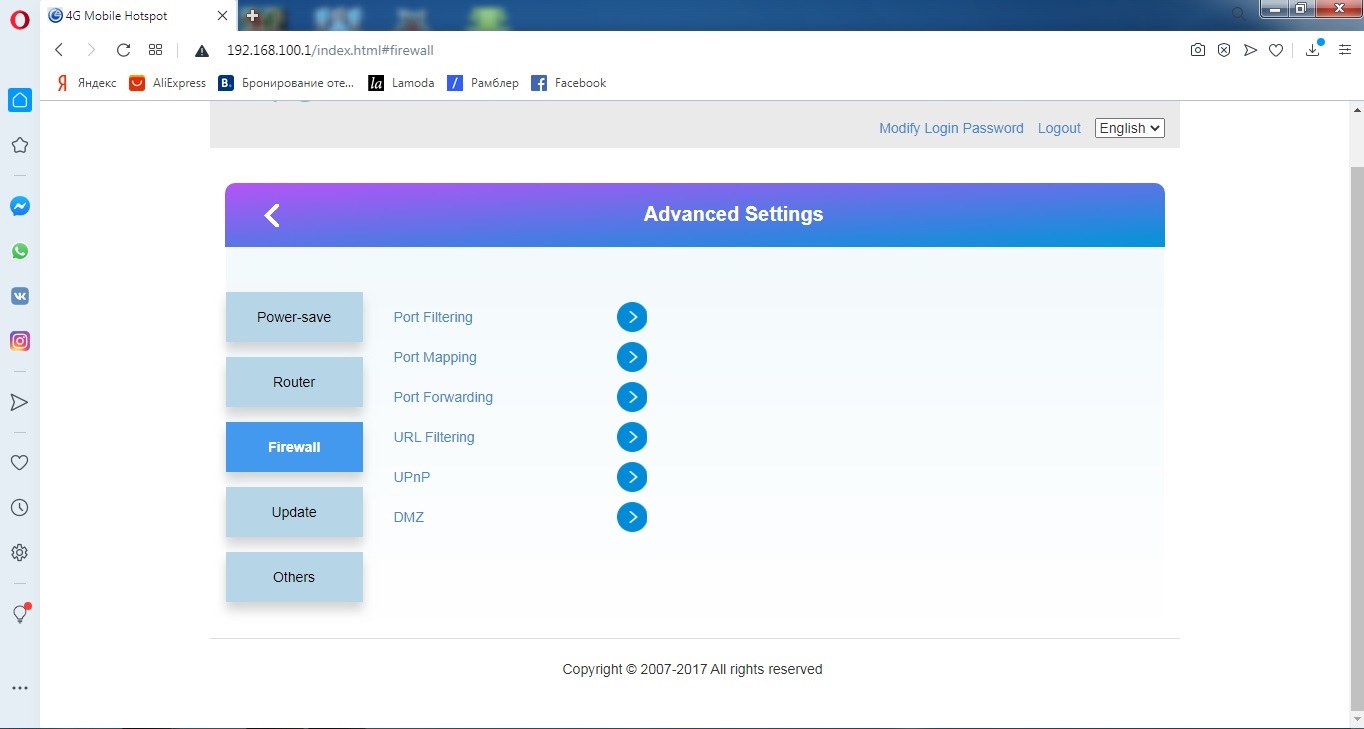
Task: Open the Update section tab
Action: pos(294,512)
